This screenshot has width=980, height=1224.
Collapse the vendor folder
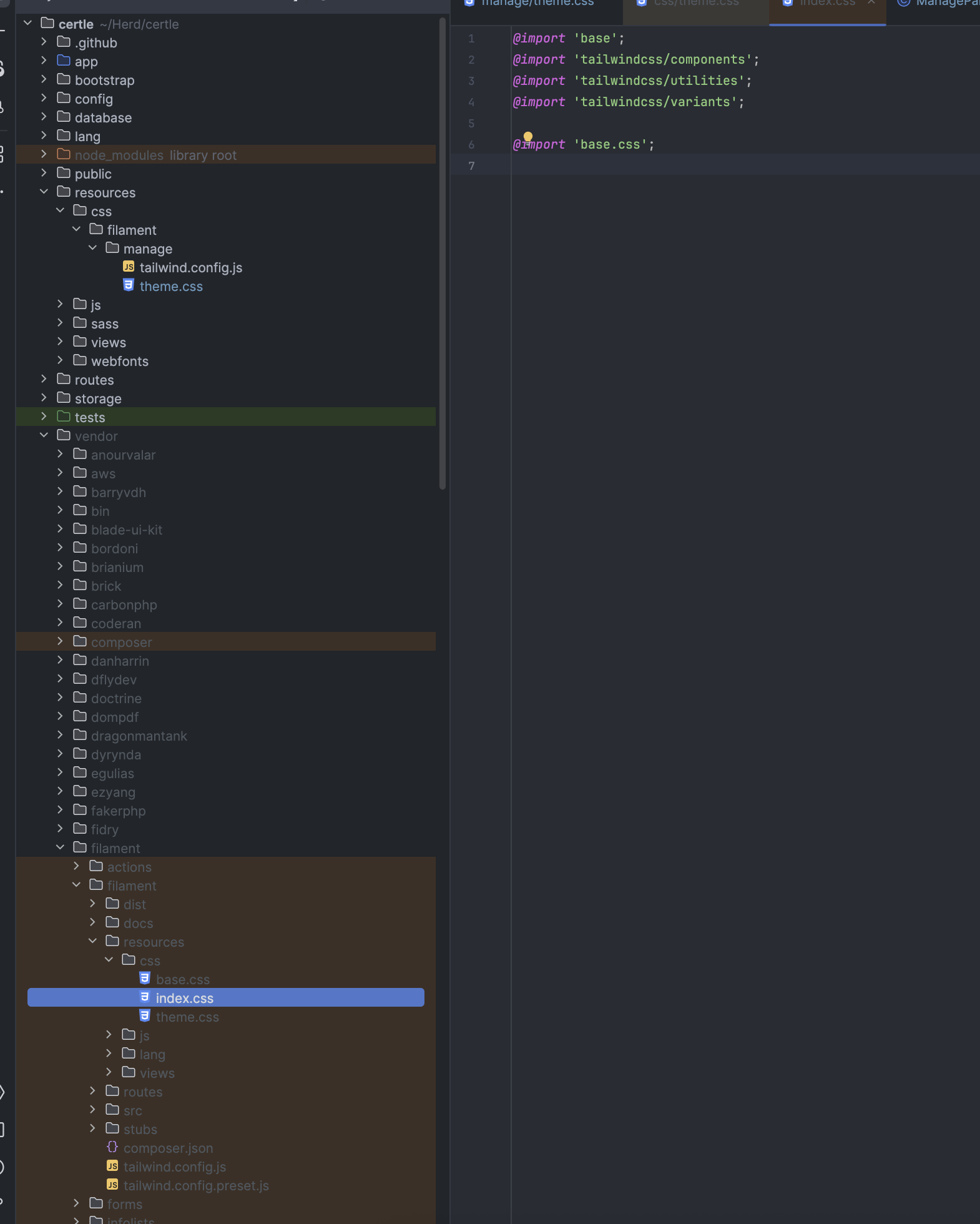44,435
